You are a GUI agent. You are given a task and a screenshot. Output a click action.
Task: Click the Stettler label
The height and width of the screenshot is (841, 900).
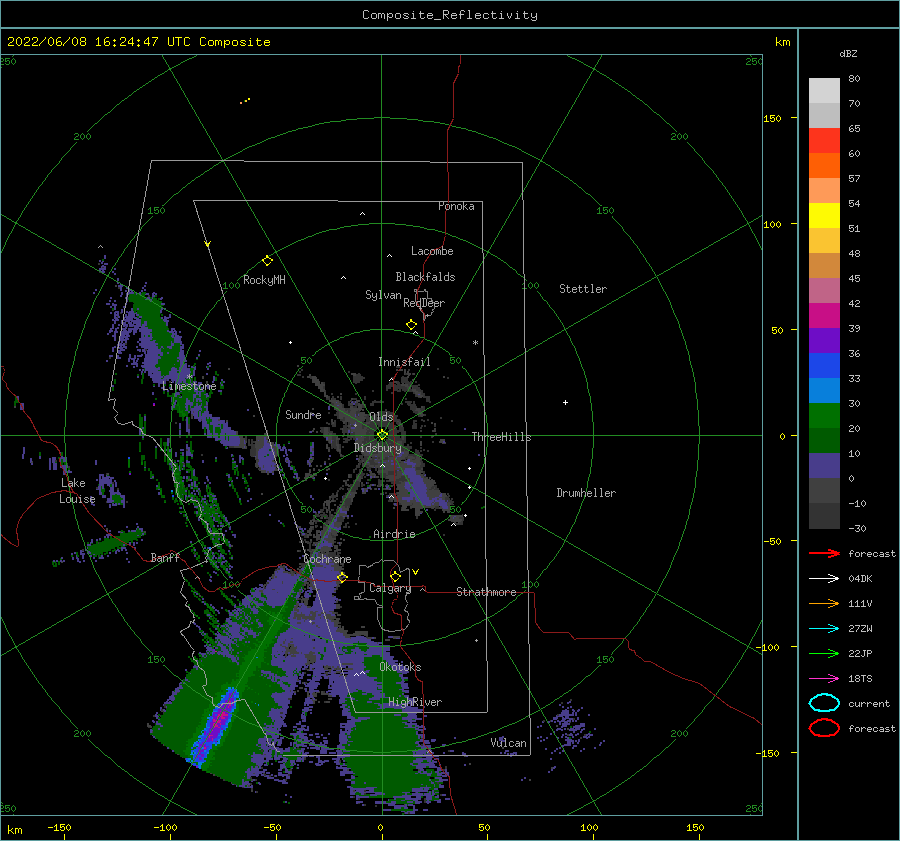coord(583,289)
